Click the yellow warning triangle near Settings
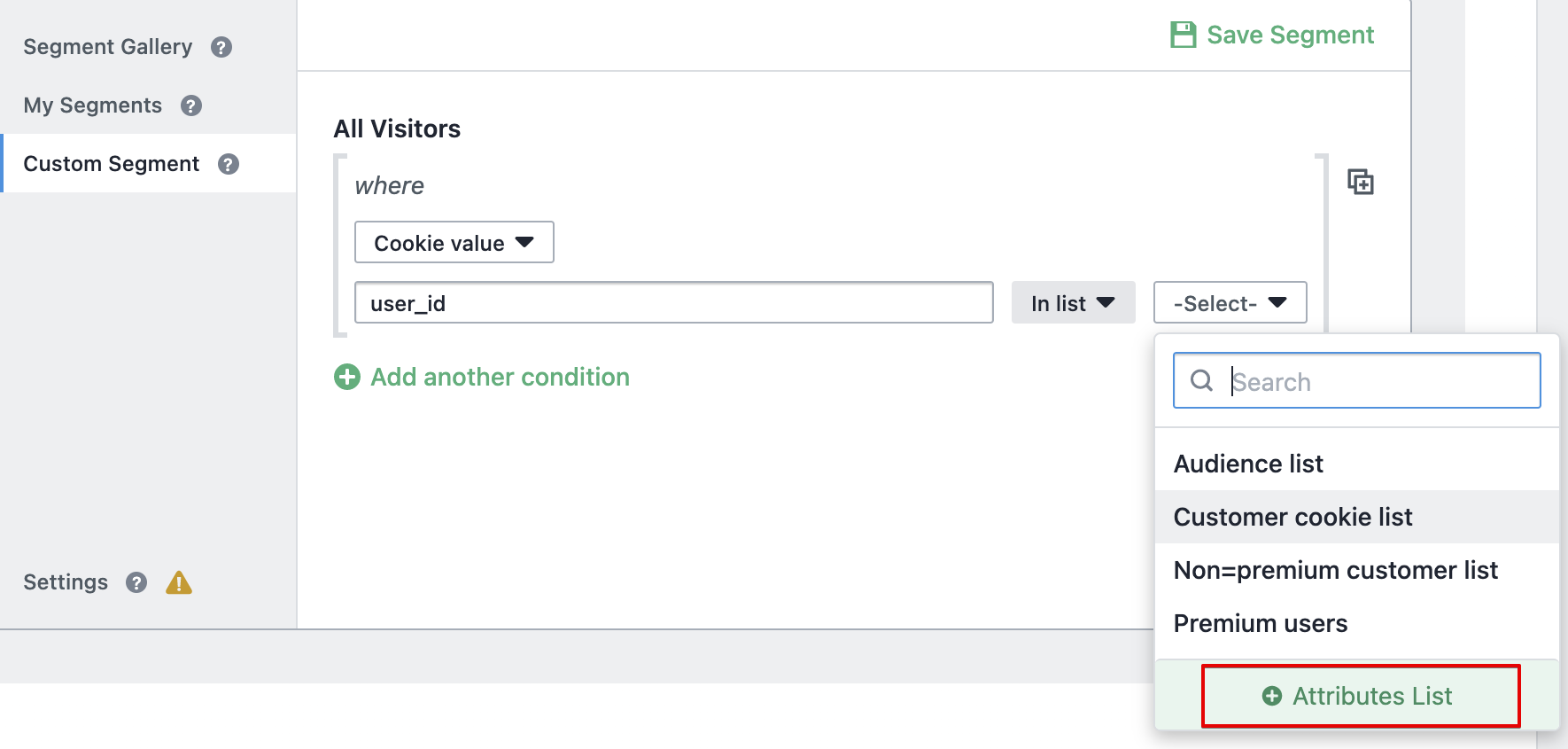 pos(179,582)
